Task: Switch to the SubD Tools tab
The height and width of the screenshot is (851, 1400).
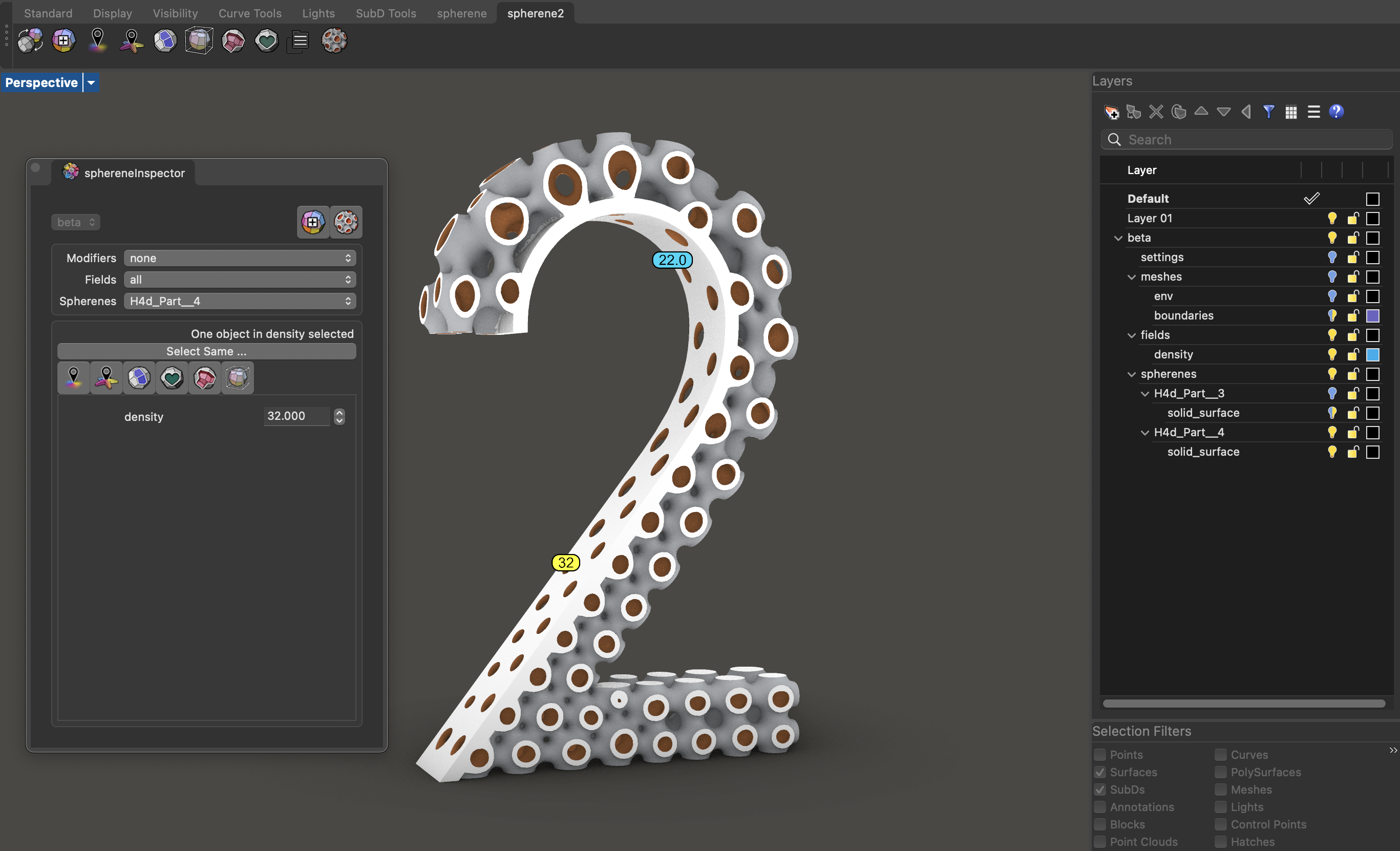Action: (386, 13)
